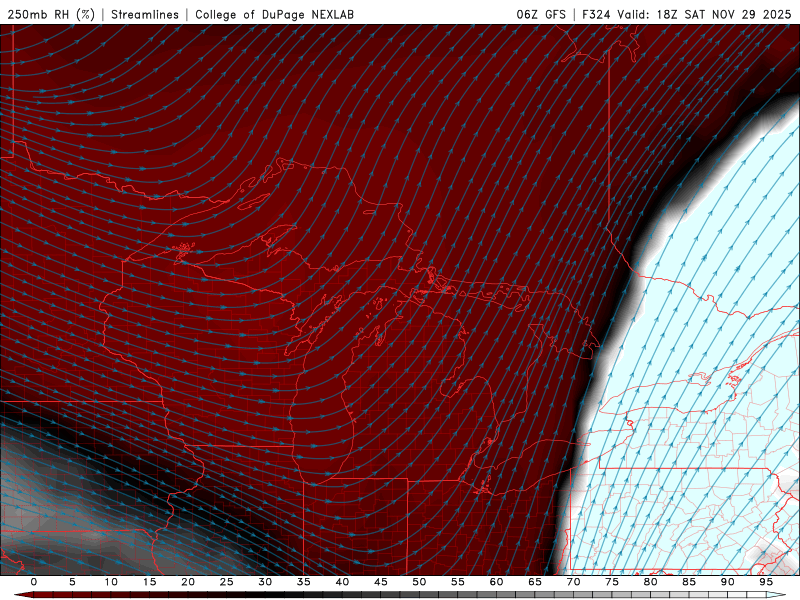The image size is (800, 600).
Task: Click 'College of DuPage NEXLAB' text
Action: pyautogui.click(x=274, y=14)
